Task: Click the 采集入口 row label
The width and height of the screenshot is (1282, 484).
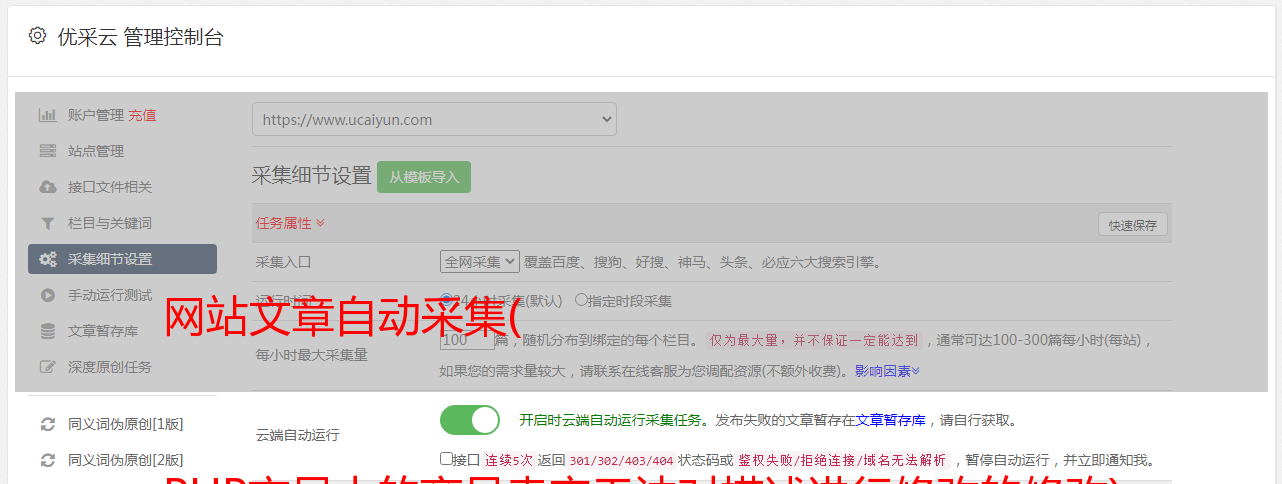Action: point(284,262)
